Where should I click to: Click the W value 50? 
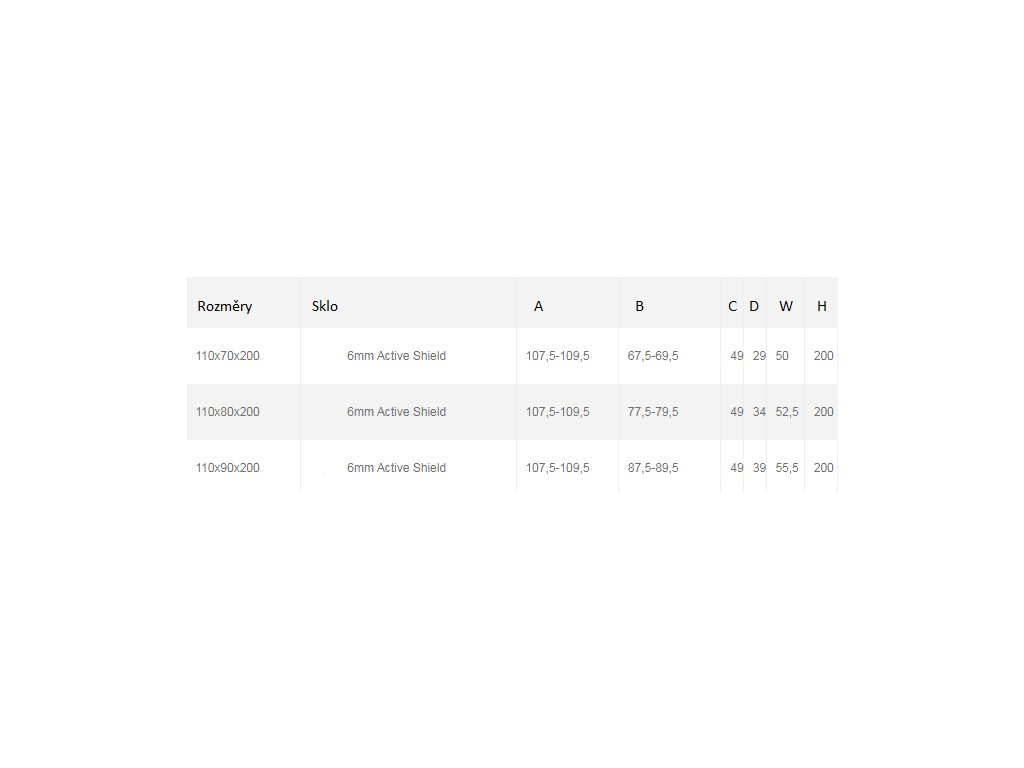pos(782,356)
